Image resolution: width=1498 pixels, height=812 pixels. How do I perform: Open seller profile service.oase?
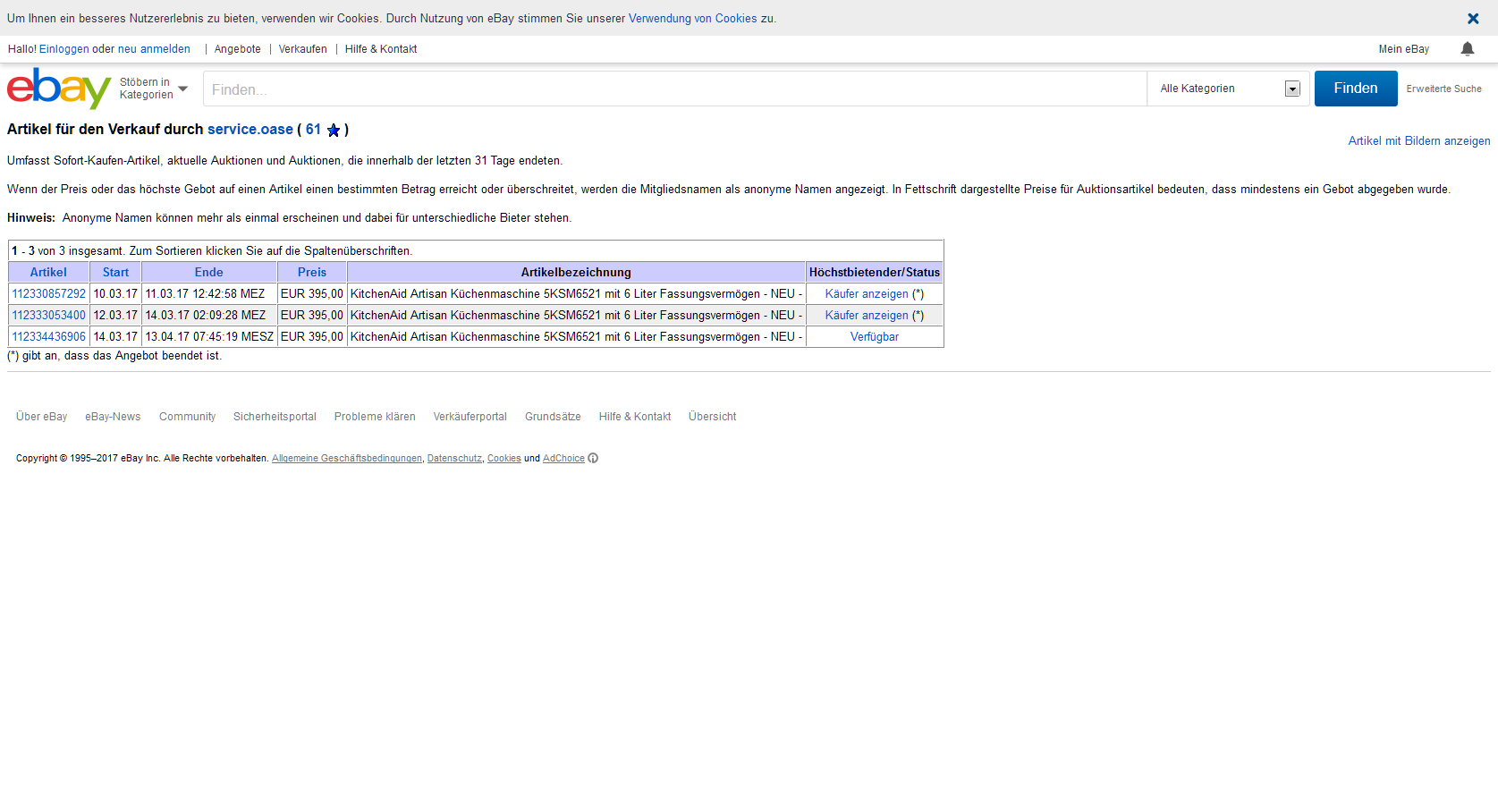pyautogui.click(x=250, y=130)
